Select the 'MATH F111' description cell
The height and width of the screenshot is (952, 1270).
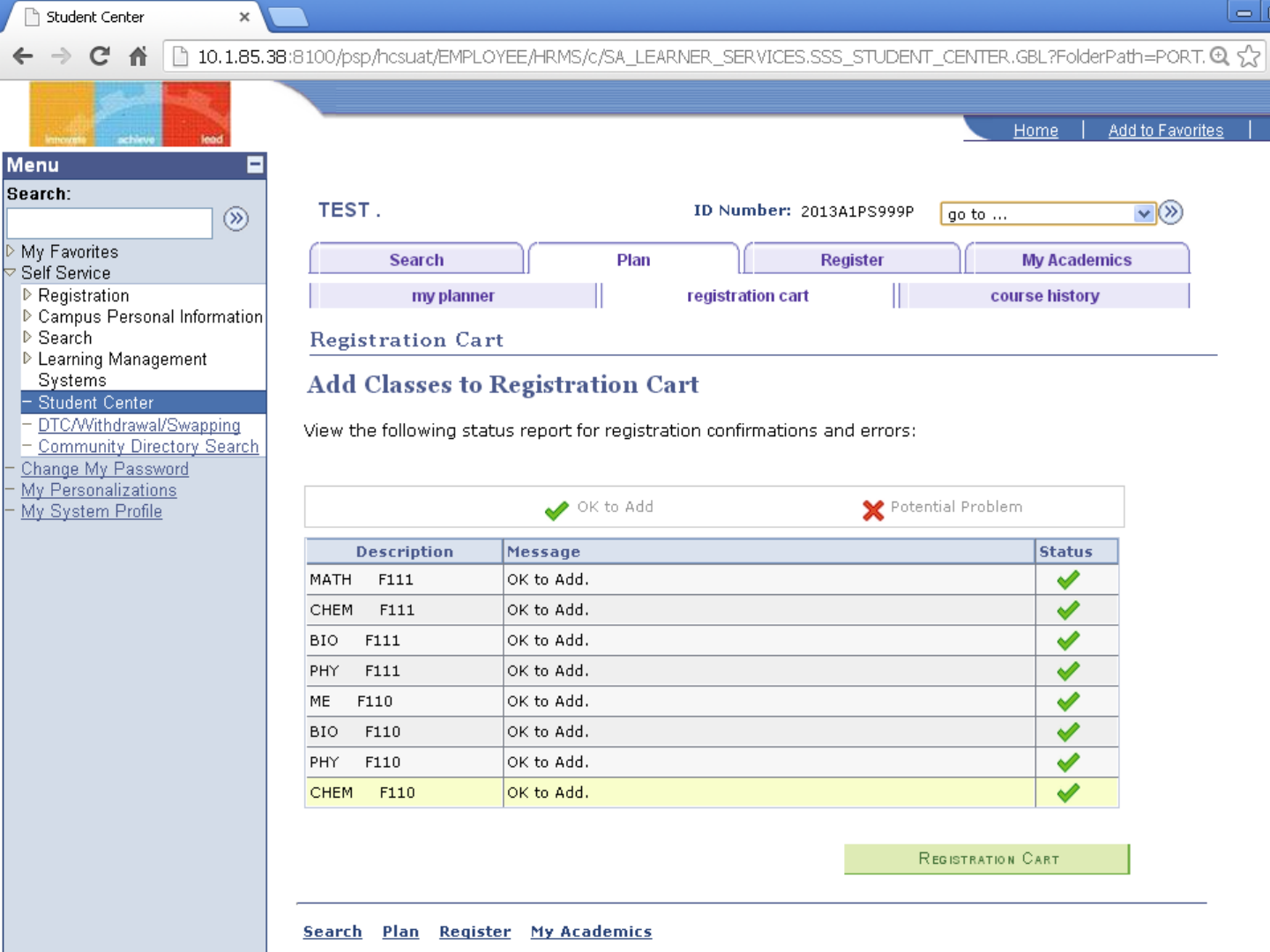(x=404, y=580)
